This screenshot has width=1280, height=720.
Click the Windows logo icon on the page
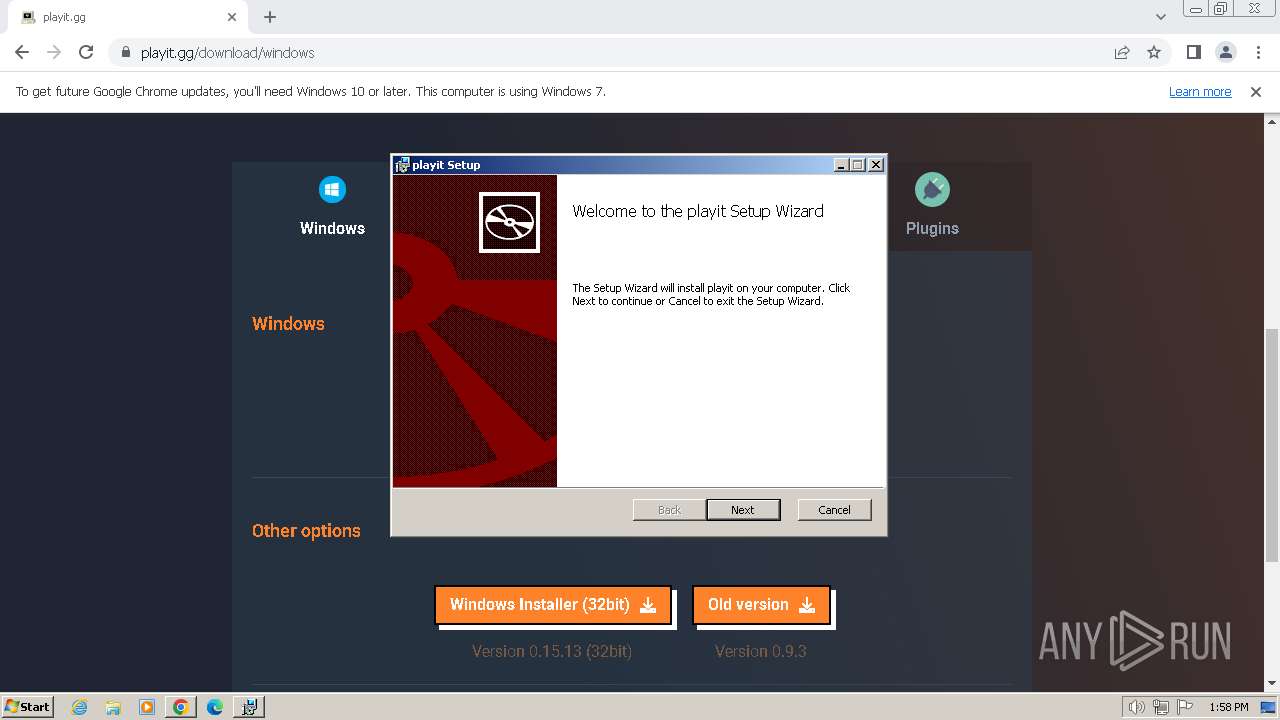[x=332, y=189]
